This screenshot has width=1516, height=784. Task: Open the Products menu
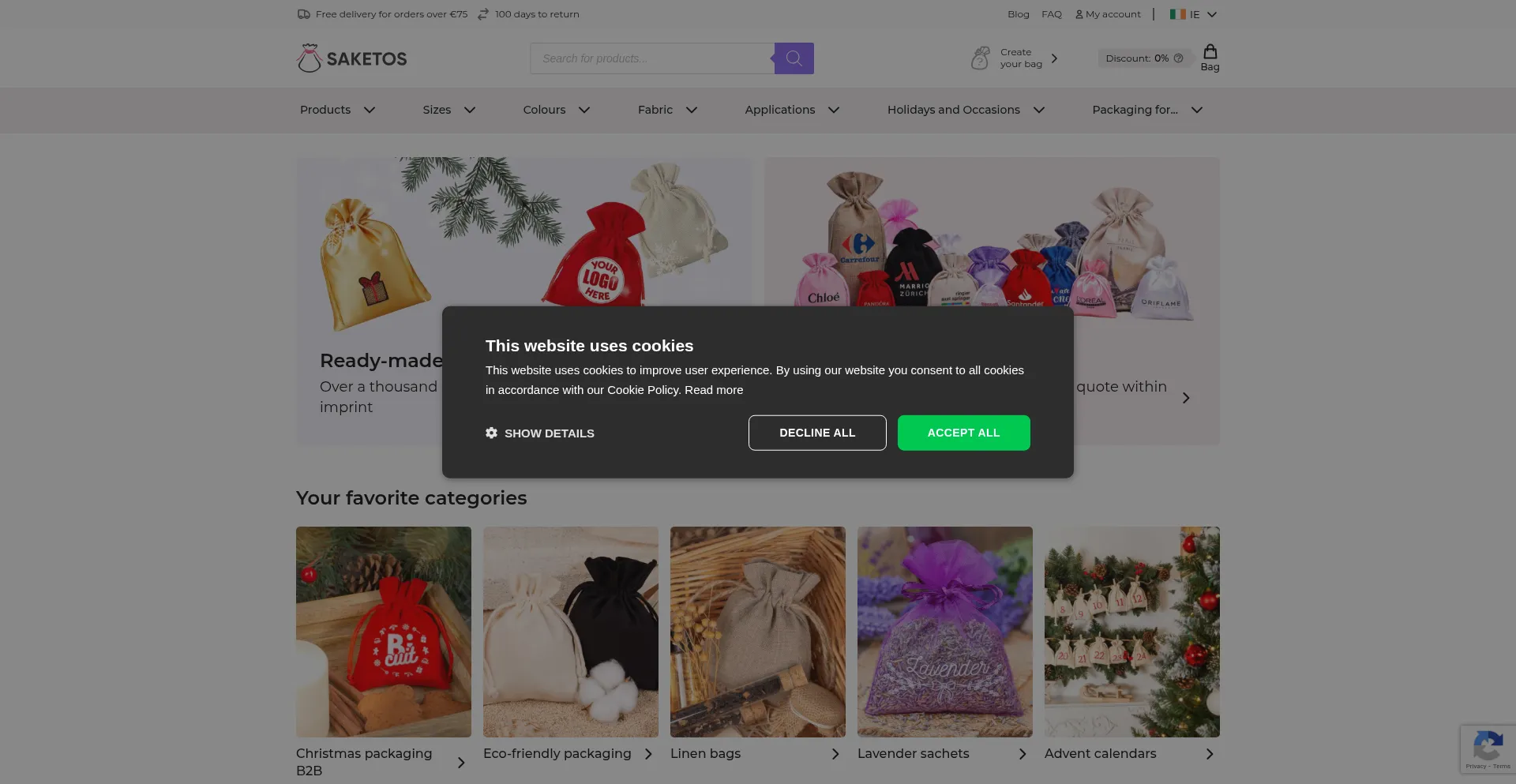pos(325,110)
